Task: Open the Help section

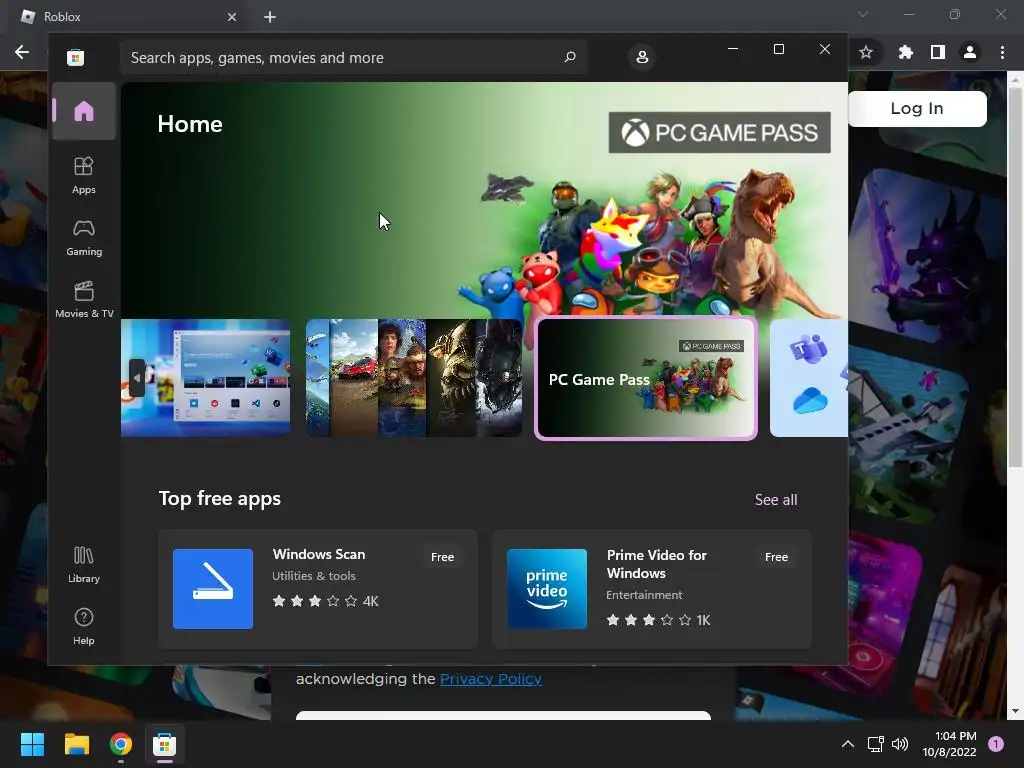Action: coord(84,626)
